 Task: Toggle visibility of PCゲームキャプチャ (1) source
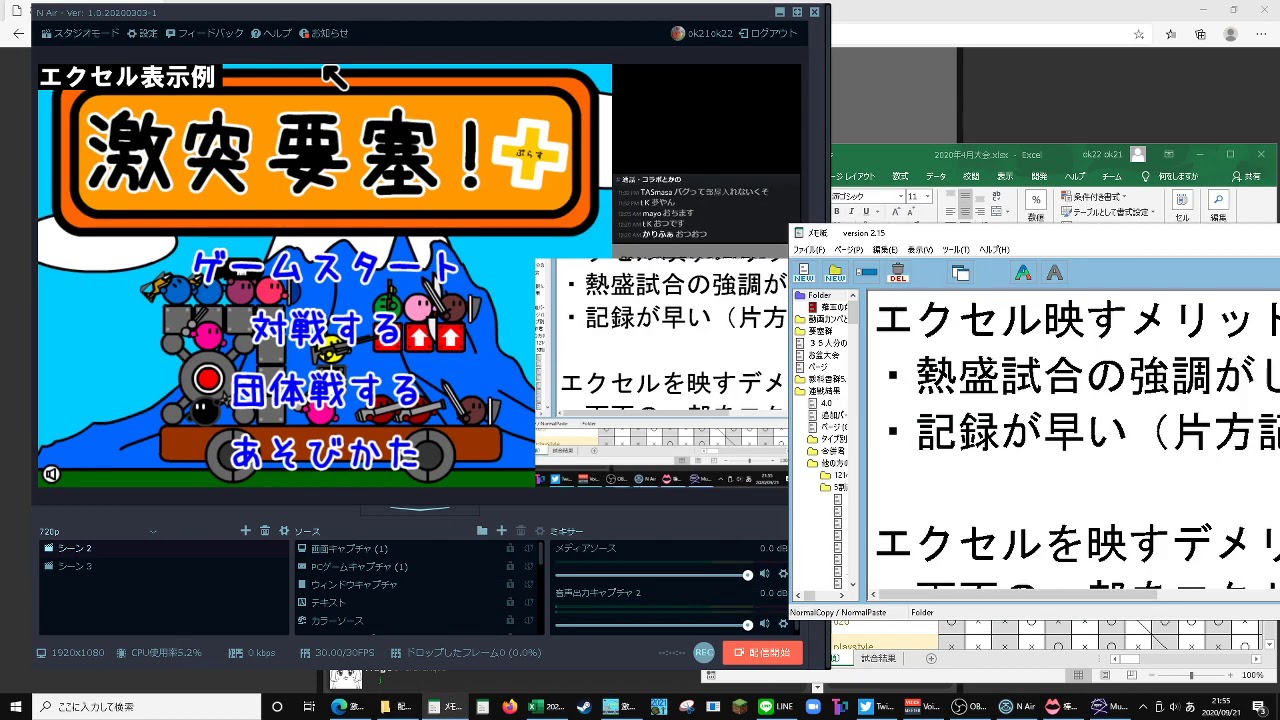click(529, 566)
